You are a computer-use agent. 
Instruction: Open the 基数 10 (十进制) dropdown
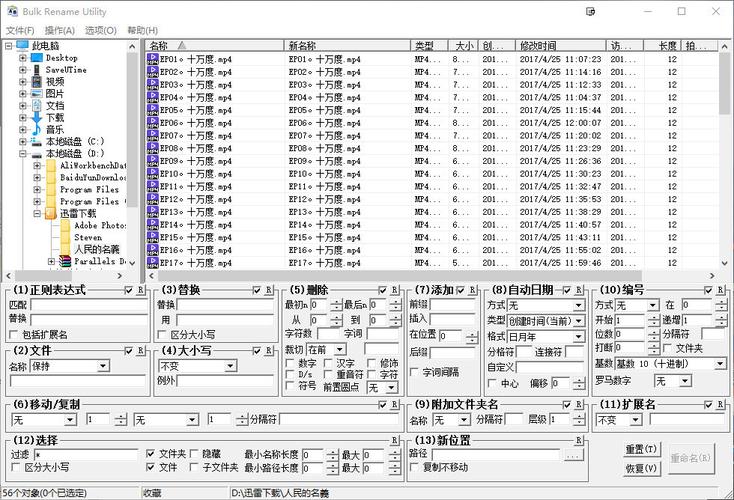pyautogui.click(x=720, y=364)
